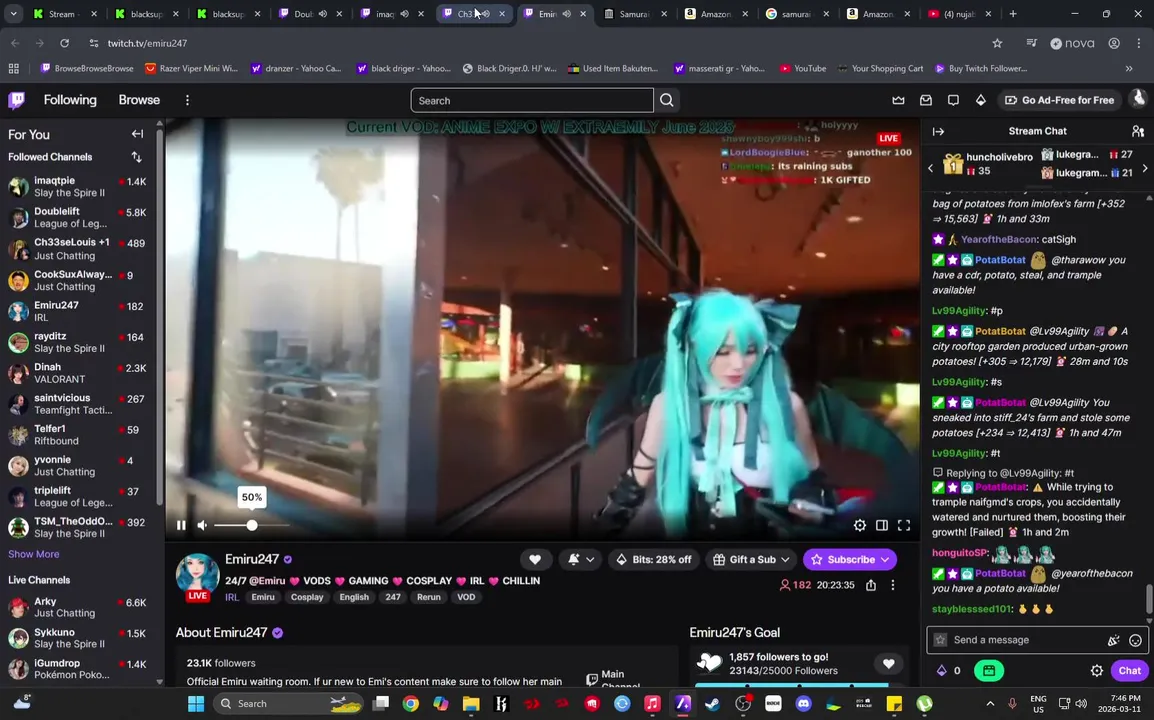Screen dimensions: 1154x720
Task: Open chat community users list icon
Action: pos(1137,131)
